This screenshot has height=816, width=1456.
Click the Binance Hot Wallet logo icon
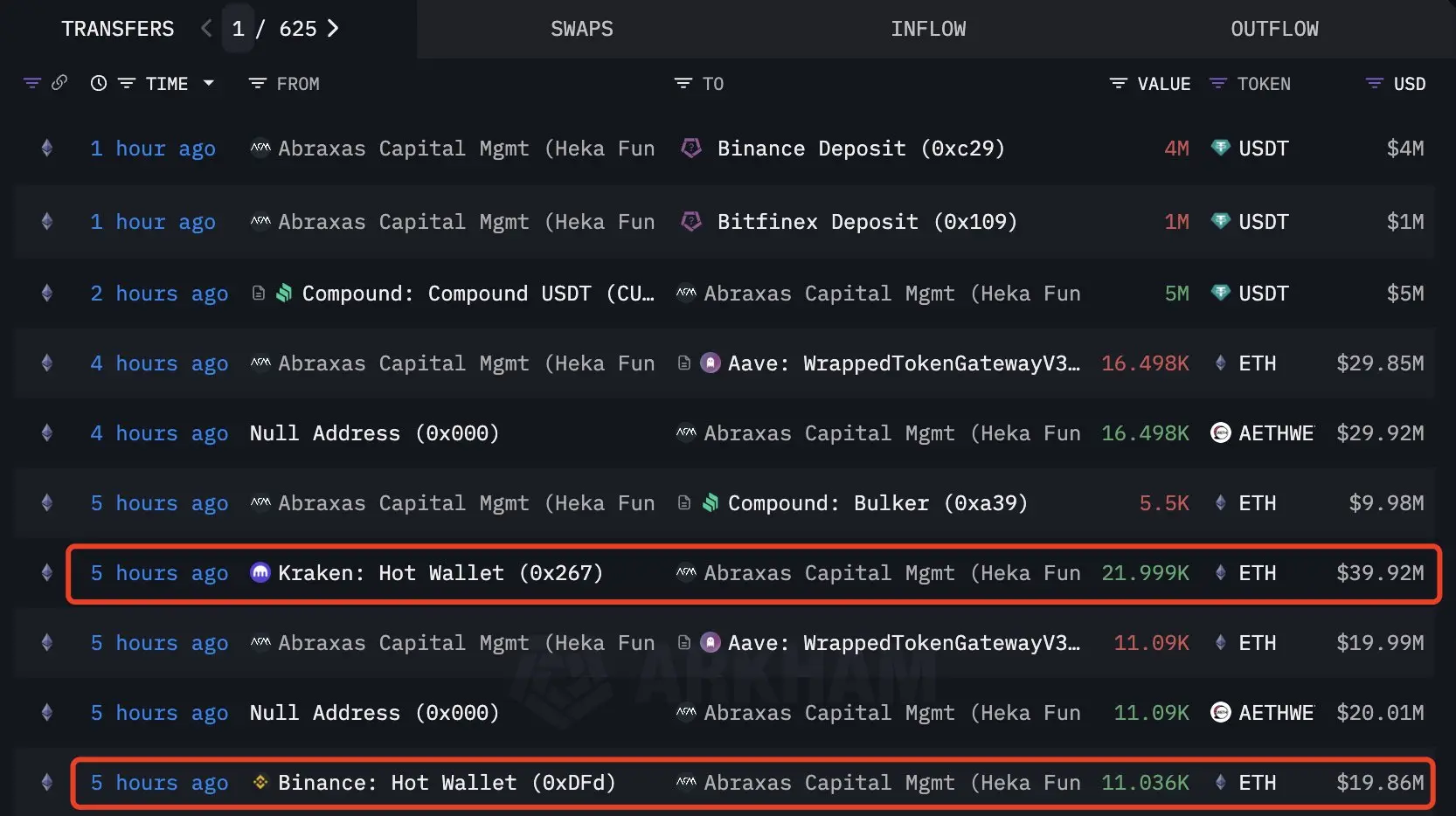[260, 782]
